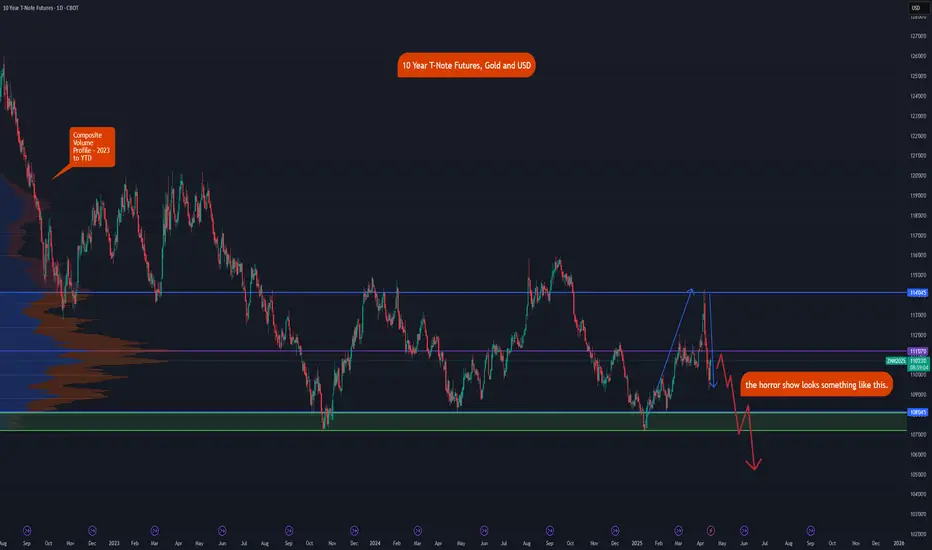This screenshot has width=932, height=550.
Task: Click the contract event marker at Sep 2023
Action: pos(289,530)
